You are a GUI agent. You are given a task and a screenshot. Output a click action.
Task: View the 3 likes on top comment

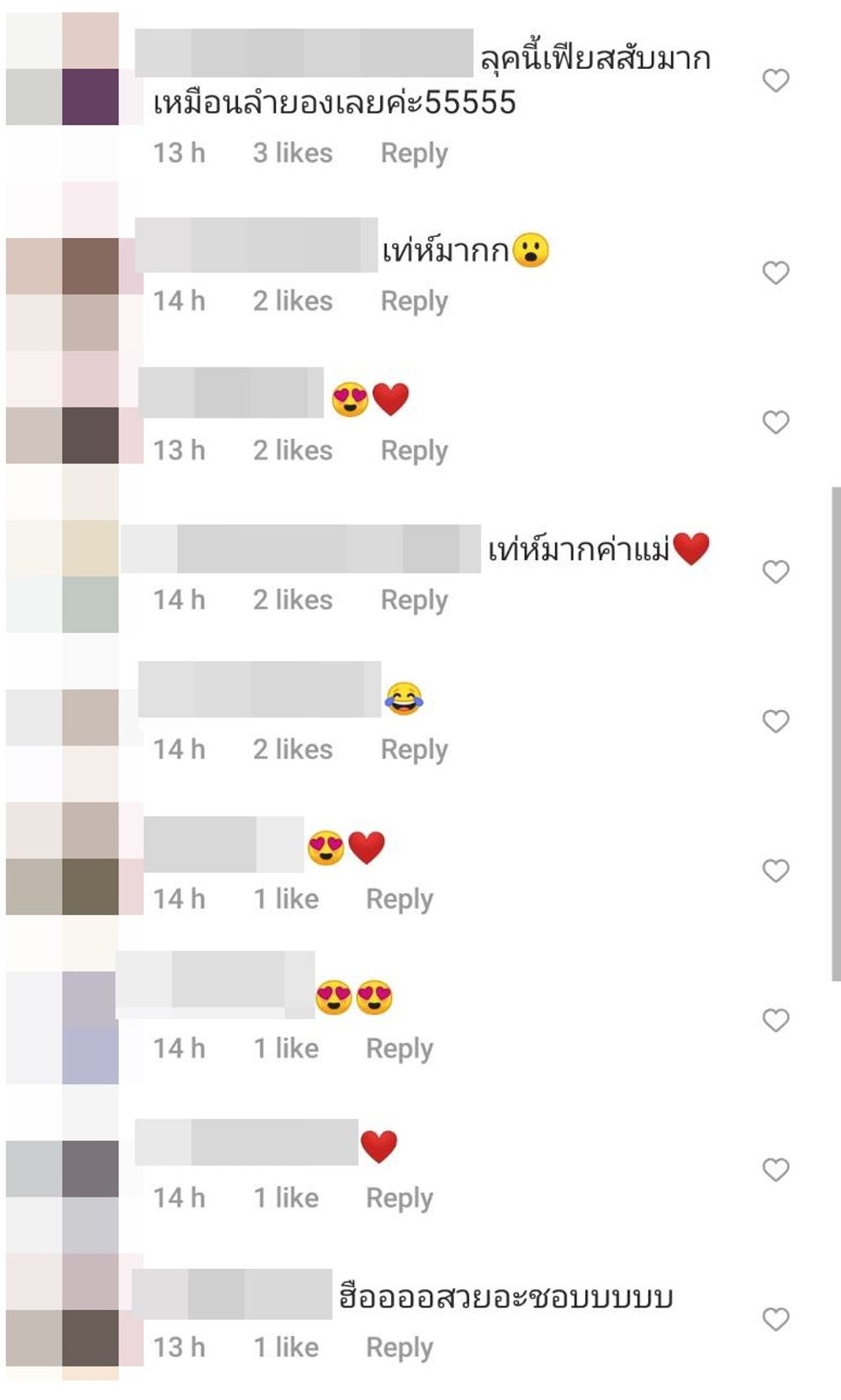click(293, 153)
